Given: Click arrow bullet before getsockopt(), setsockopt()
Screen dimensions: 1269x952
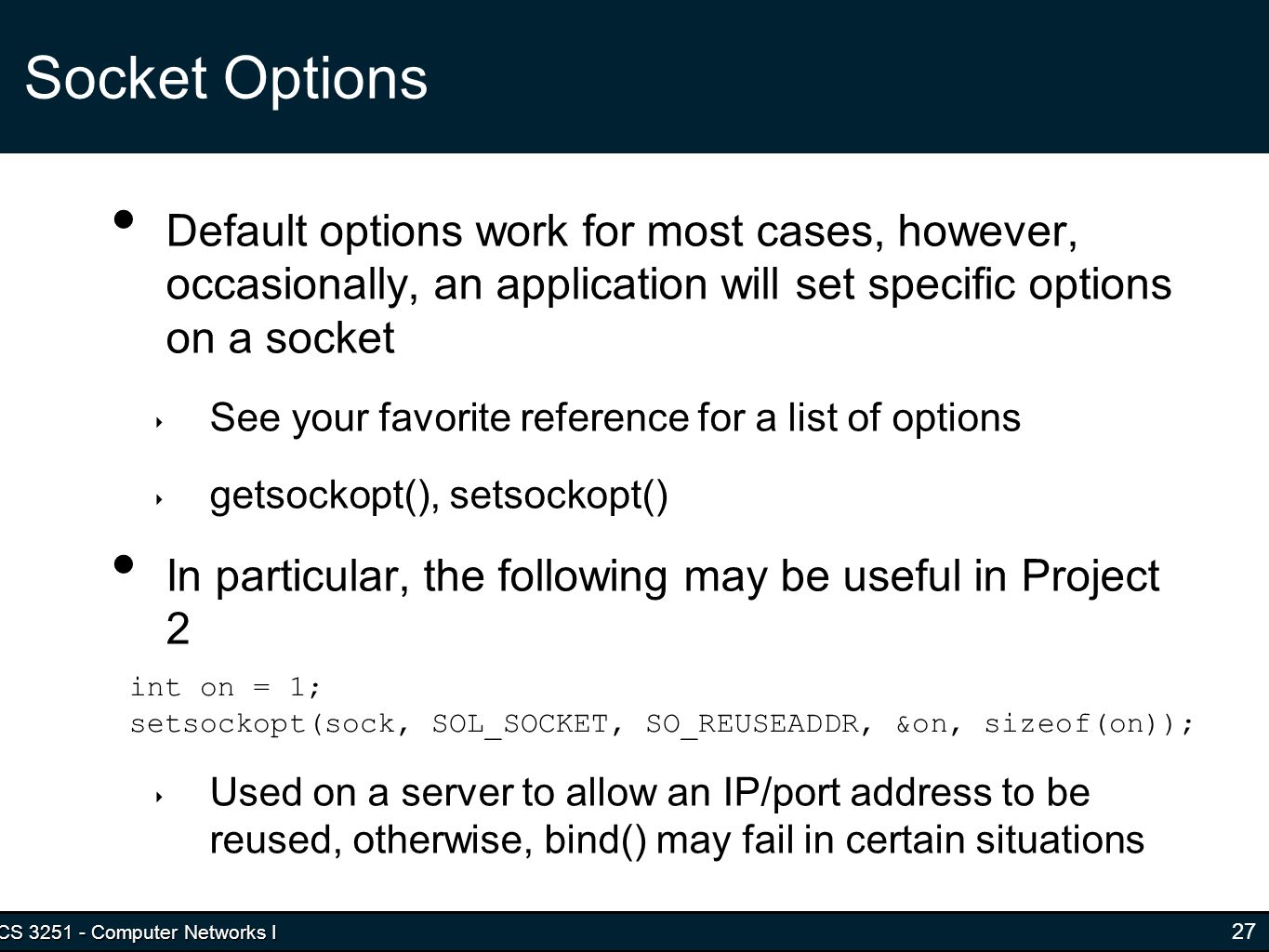Looking at the screenshot, I should coord(160,499).
